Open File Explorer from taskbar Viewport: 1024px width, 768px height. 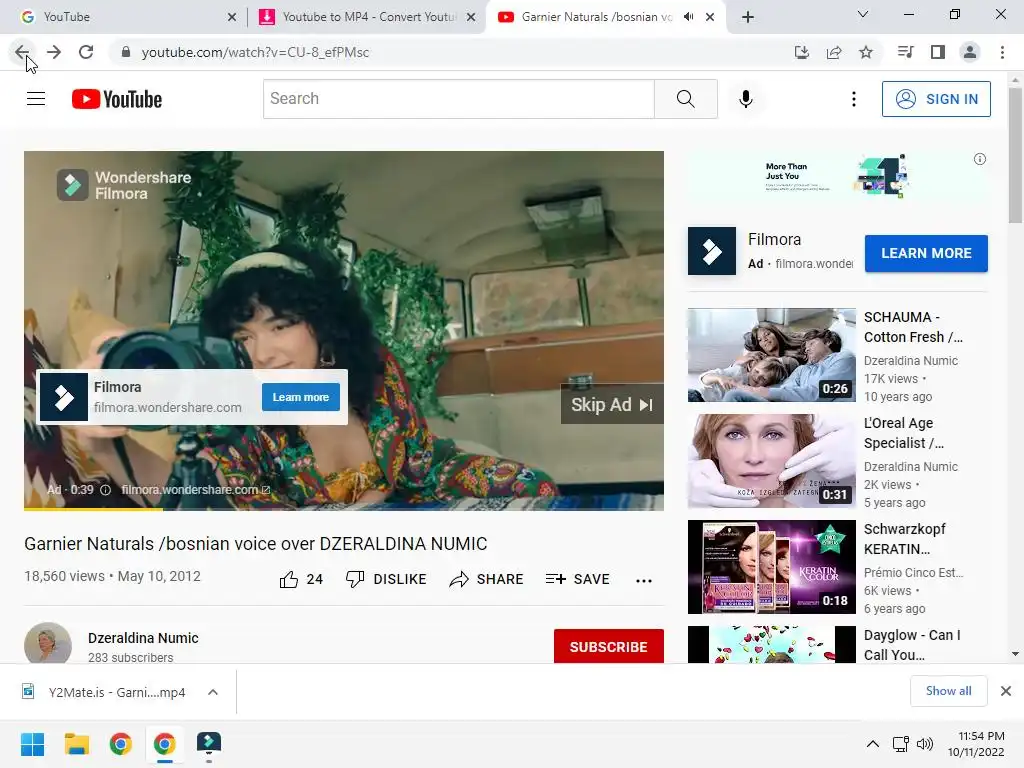76,744
